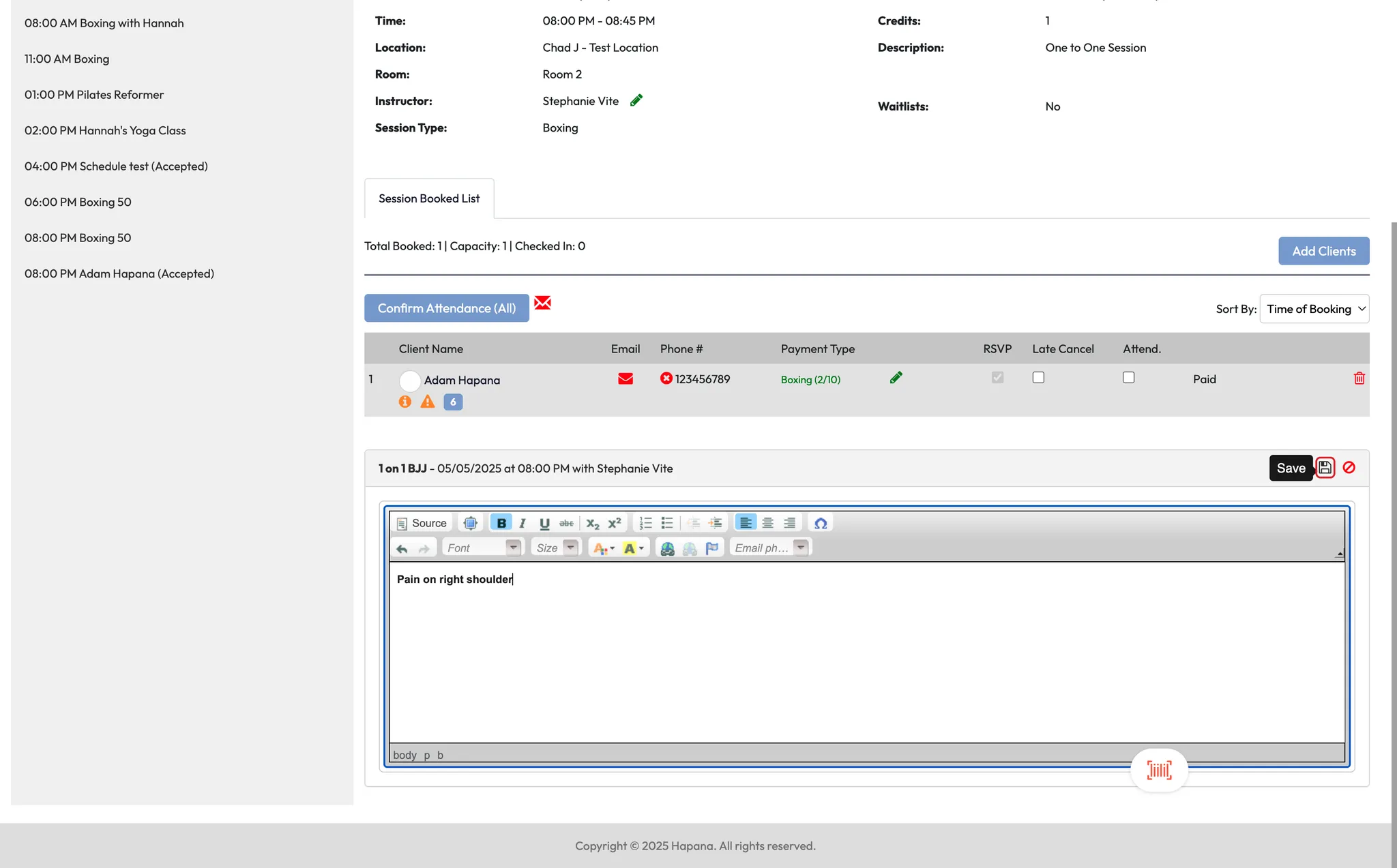Insert a numbered list in editor
Image resolution: width=1397 pixels, height=868 pixels.
(645, 523)
